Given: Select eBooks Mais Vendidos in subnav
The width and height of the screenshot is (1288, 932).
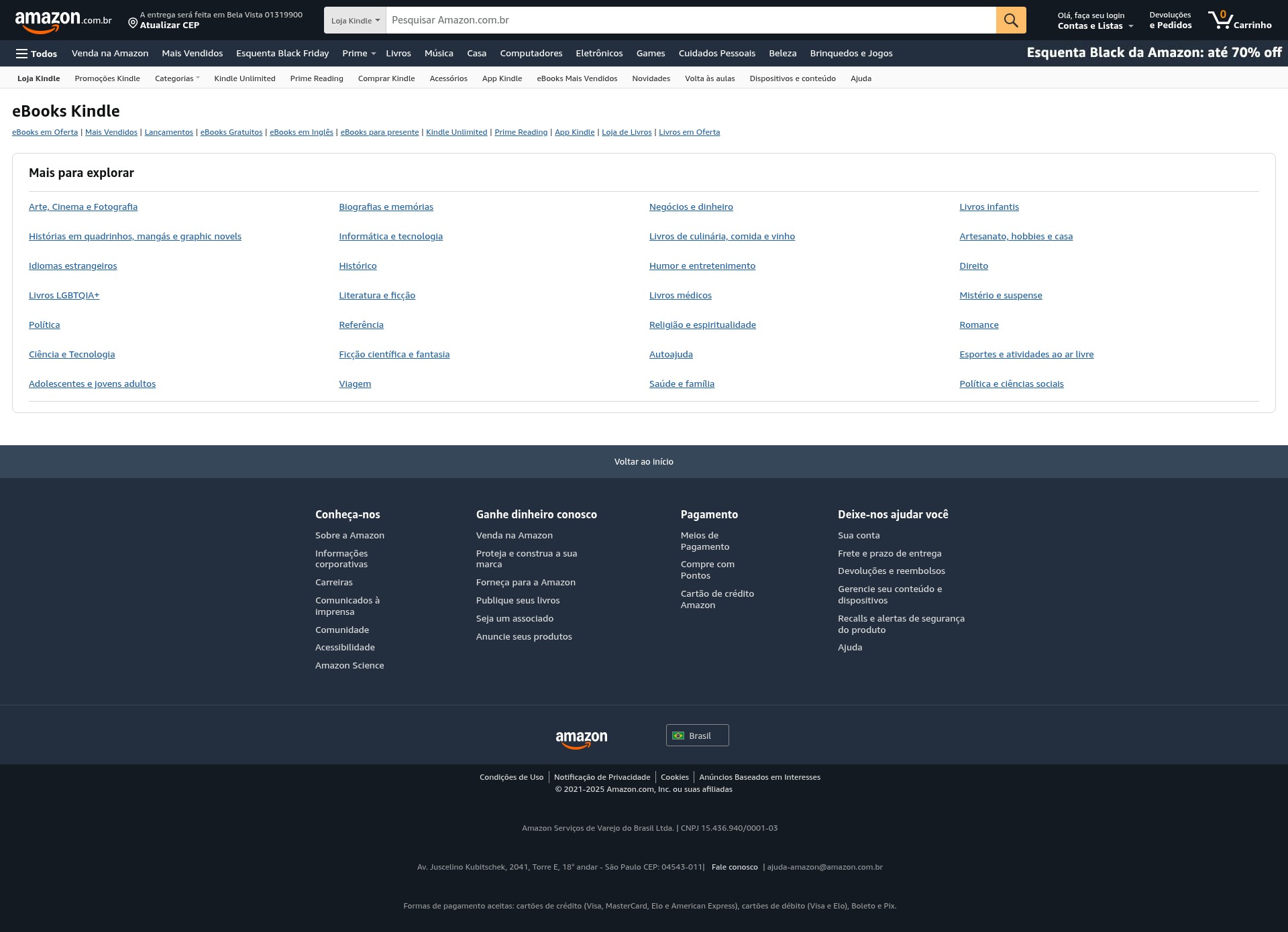Looking at the screenshot, I should pyautogui.click(x=577, y=78).
